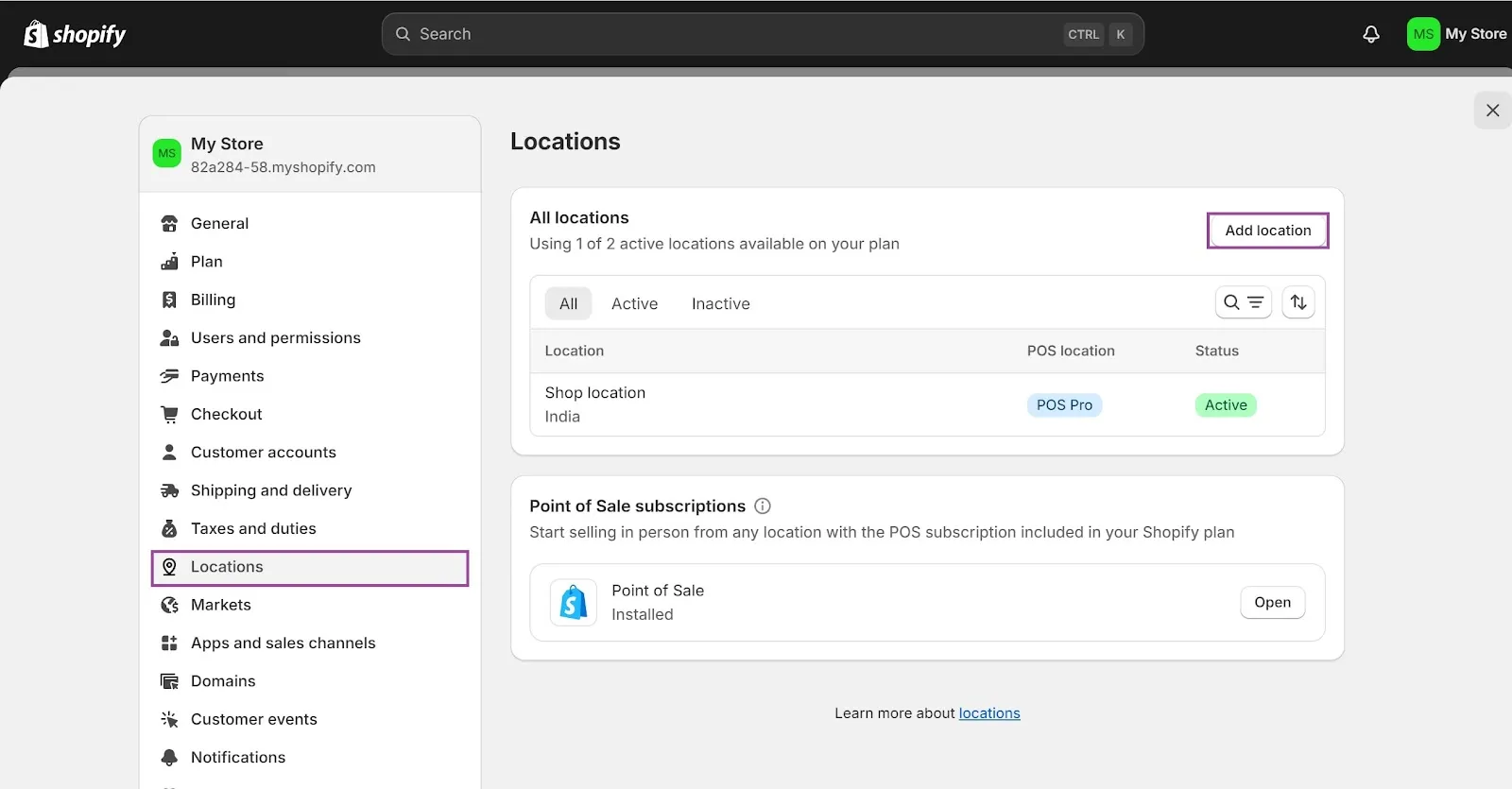Image resolution: width=1512 pixels, height=789 pixels.
Task: Select the All locations tab
Action: 568,303
